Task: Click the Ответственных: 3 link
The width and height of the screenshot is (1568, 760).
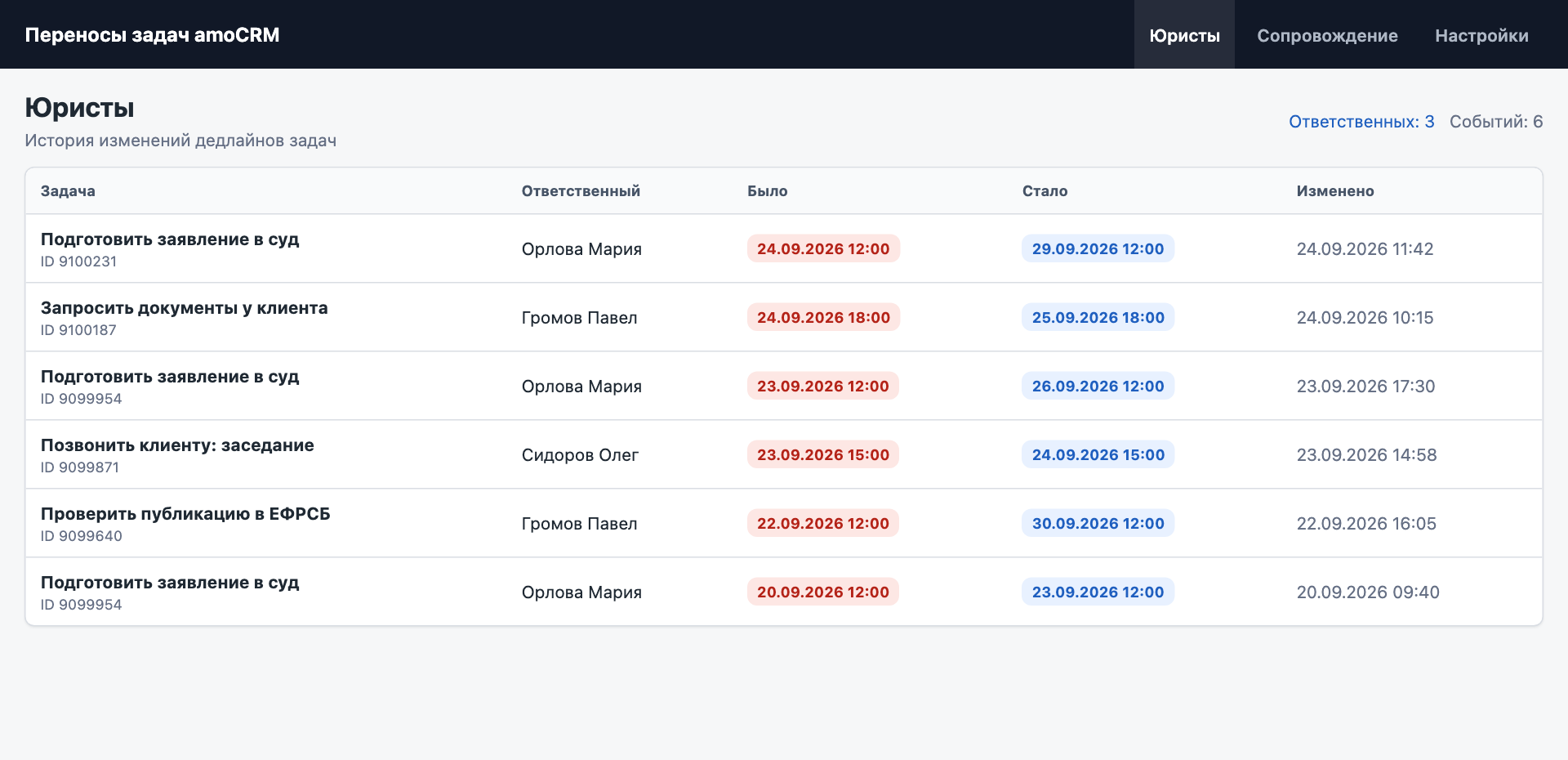Action: [1361, 122]
